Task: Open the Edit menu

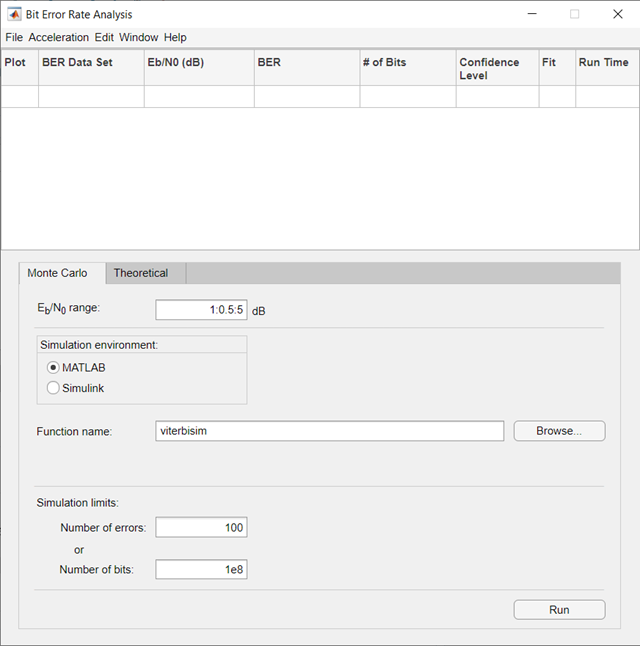Action: (x=104, y=37)
